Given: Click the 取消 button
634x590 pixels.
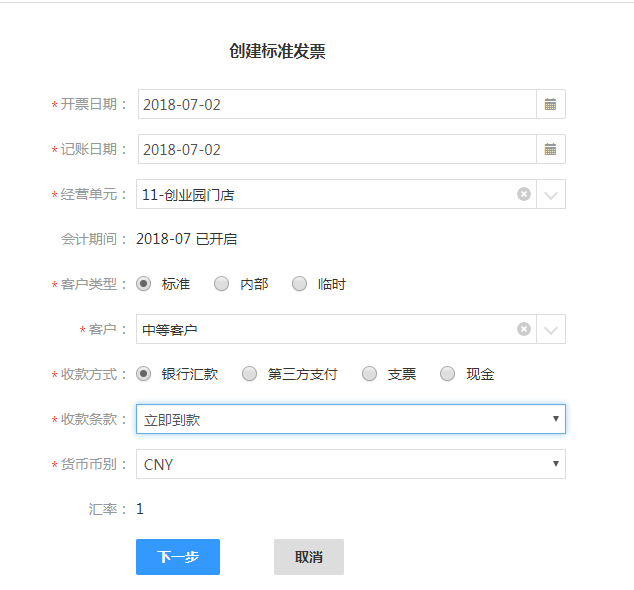Looking at the screenshot, I should pos(309,557).
